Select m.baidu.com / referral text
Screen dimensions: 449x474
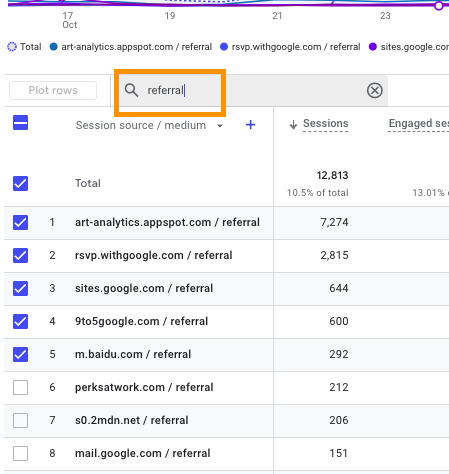click(133, 354)
